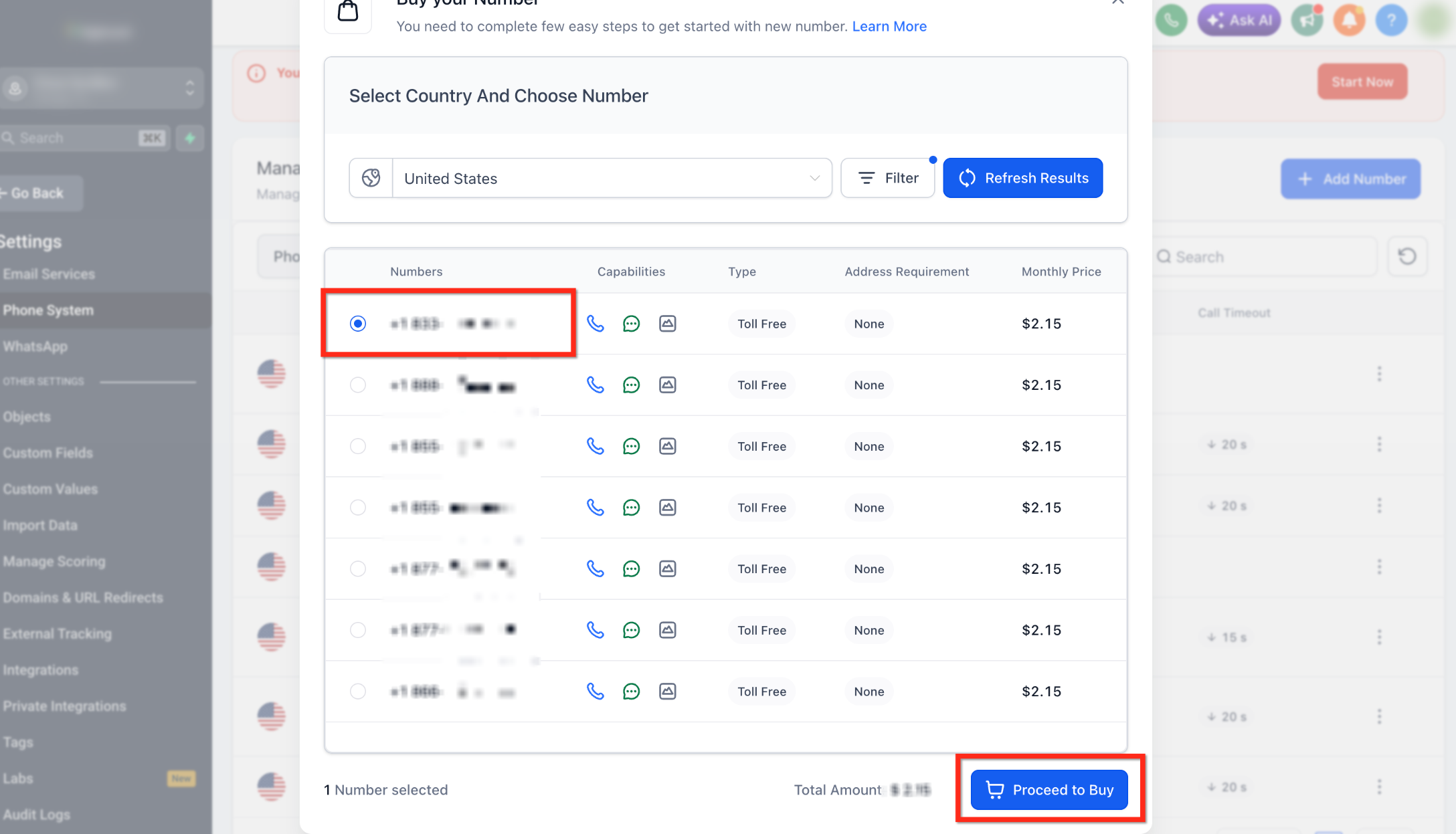The height and width of the screenshot is (834, 1456).
Task: Select the last number radio button
Action: (x=358, y=692)
